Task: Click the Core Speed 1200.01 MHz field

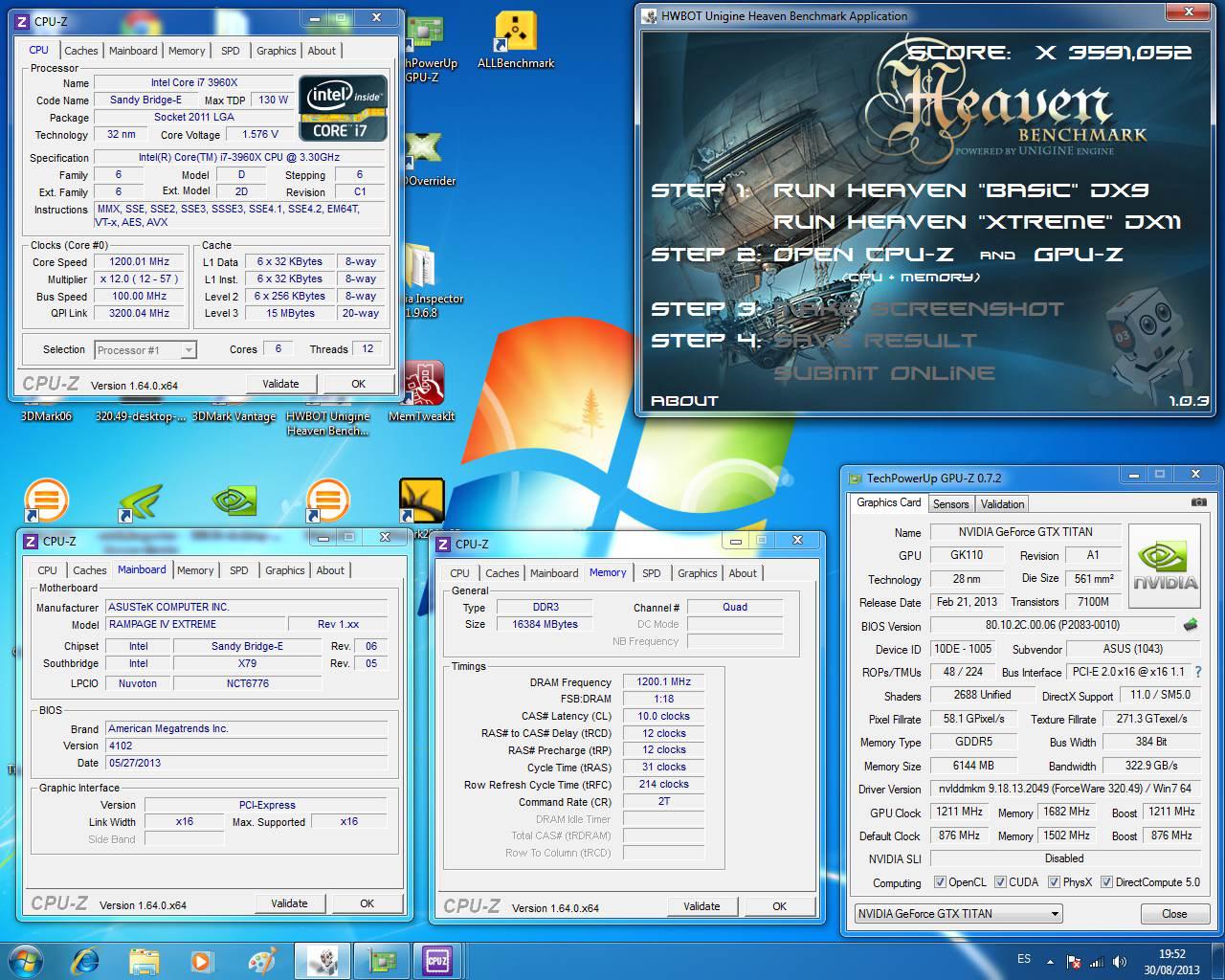Action: (140, 261)
